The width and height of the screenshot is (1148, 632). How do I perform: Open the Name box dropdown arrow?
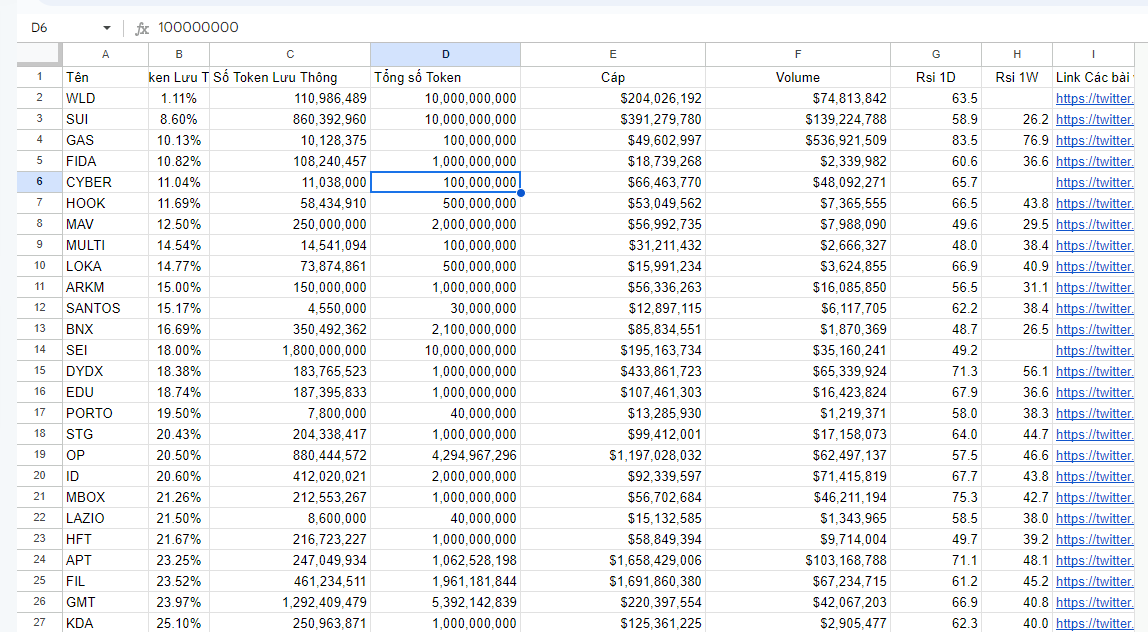click(107, 28)
